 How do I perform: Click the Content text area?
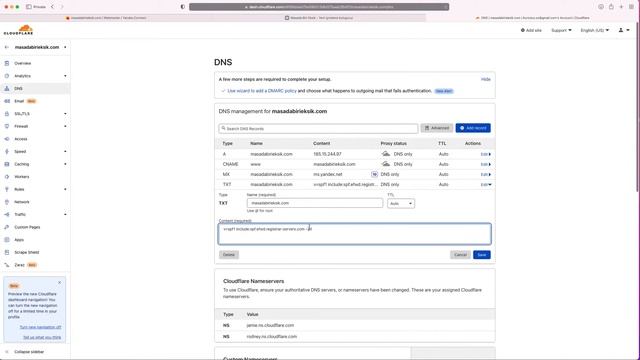(355, 234)
